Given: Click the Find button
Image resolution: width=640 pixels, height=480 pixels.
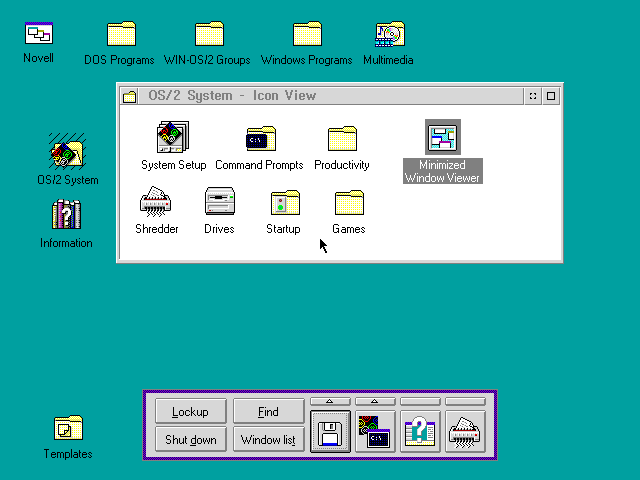Looking at the screenshot, I should 269,411.
